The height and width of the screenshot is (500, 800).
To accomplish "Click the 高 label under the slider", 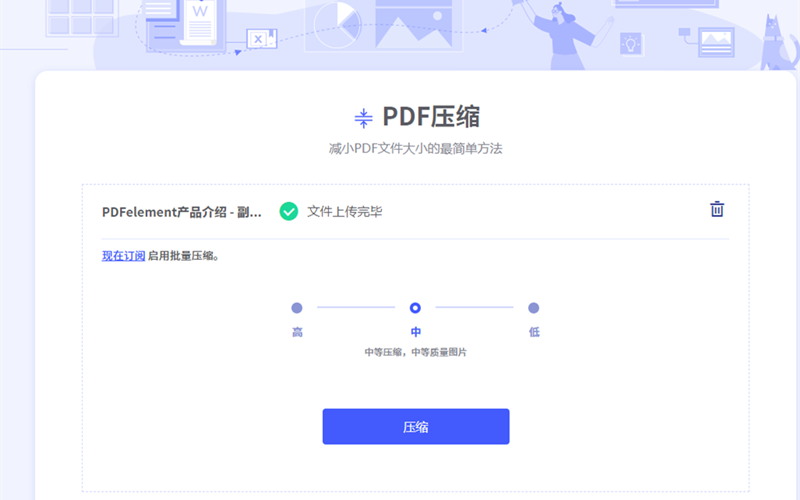I will 297,332.
